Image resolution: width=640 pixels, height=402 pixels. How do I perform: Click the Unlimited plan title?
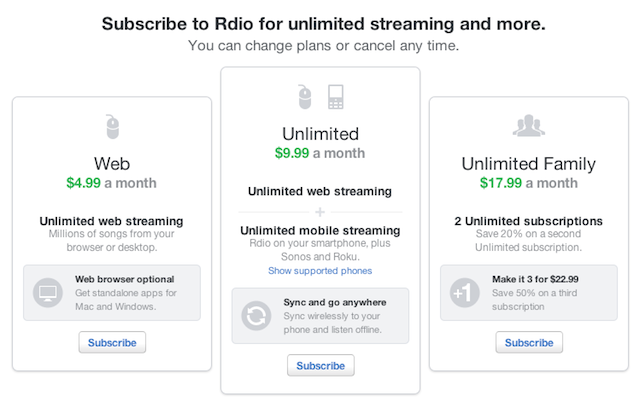coord(320,134)
